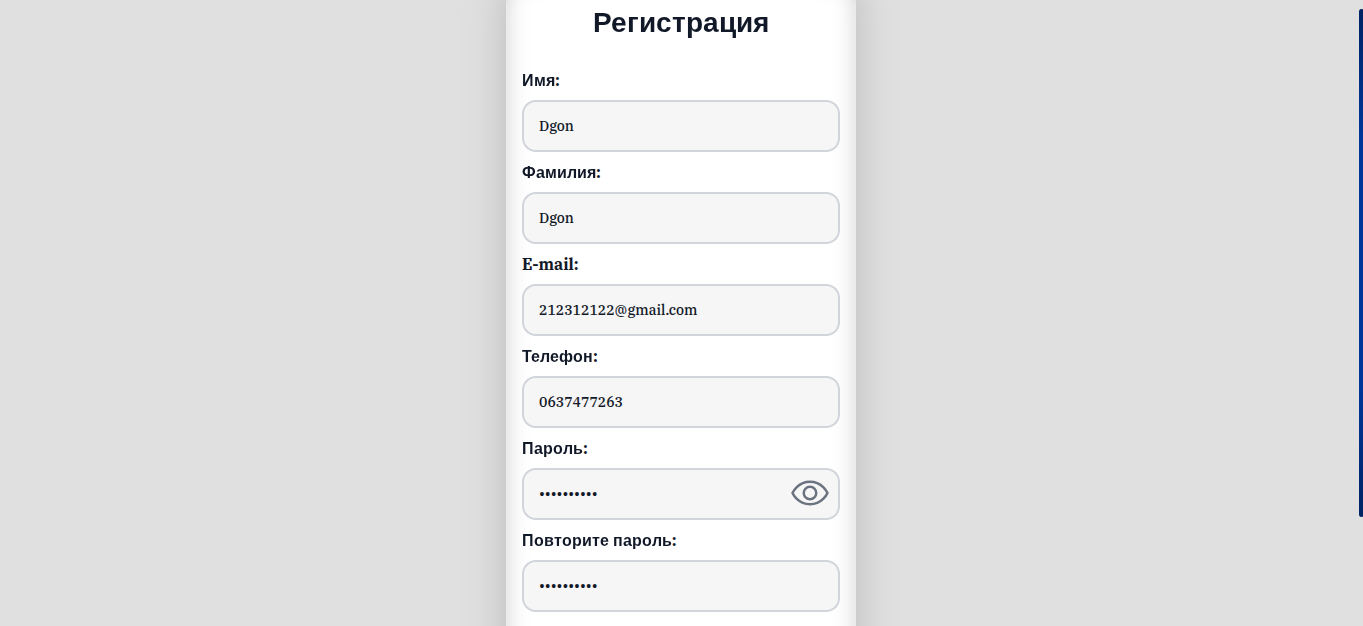The height and width of the screenshot is (626, 1363).
Task: Click the 0637477263 phone number text
Action: click(x=581, y=402)
